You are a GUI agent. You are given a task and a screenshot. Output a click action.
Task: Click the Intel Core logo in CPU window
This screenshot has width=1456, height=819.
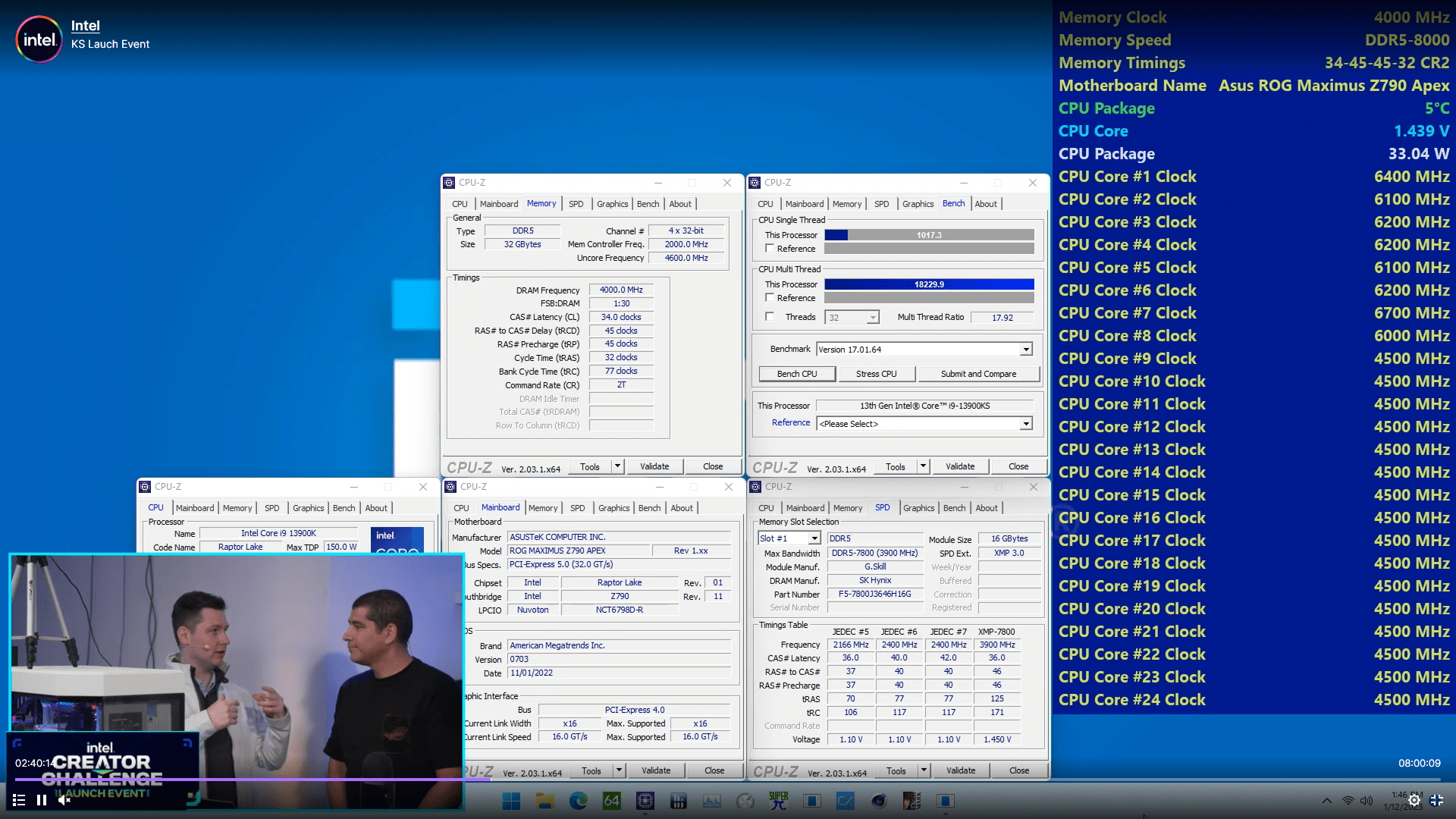coord(397,540)
